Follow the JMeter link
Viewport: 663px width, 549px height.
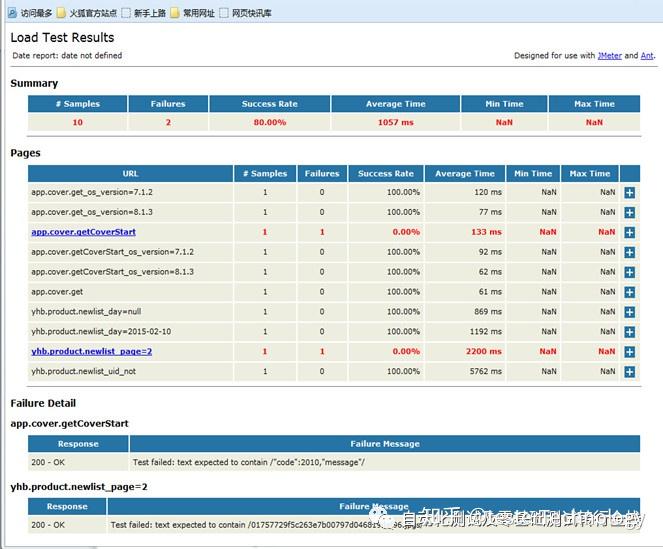pyautogui.click(x=609, y=55)
